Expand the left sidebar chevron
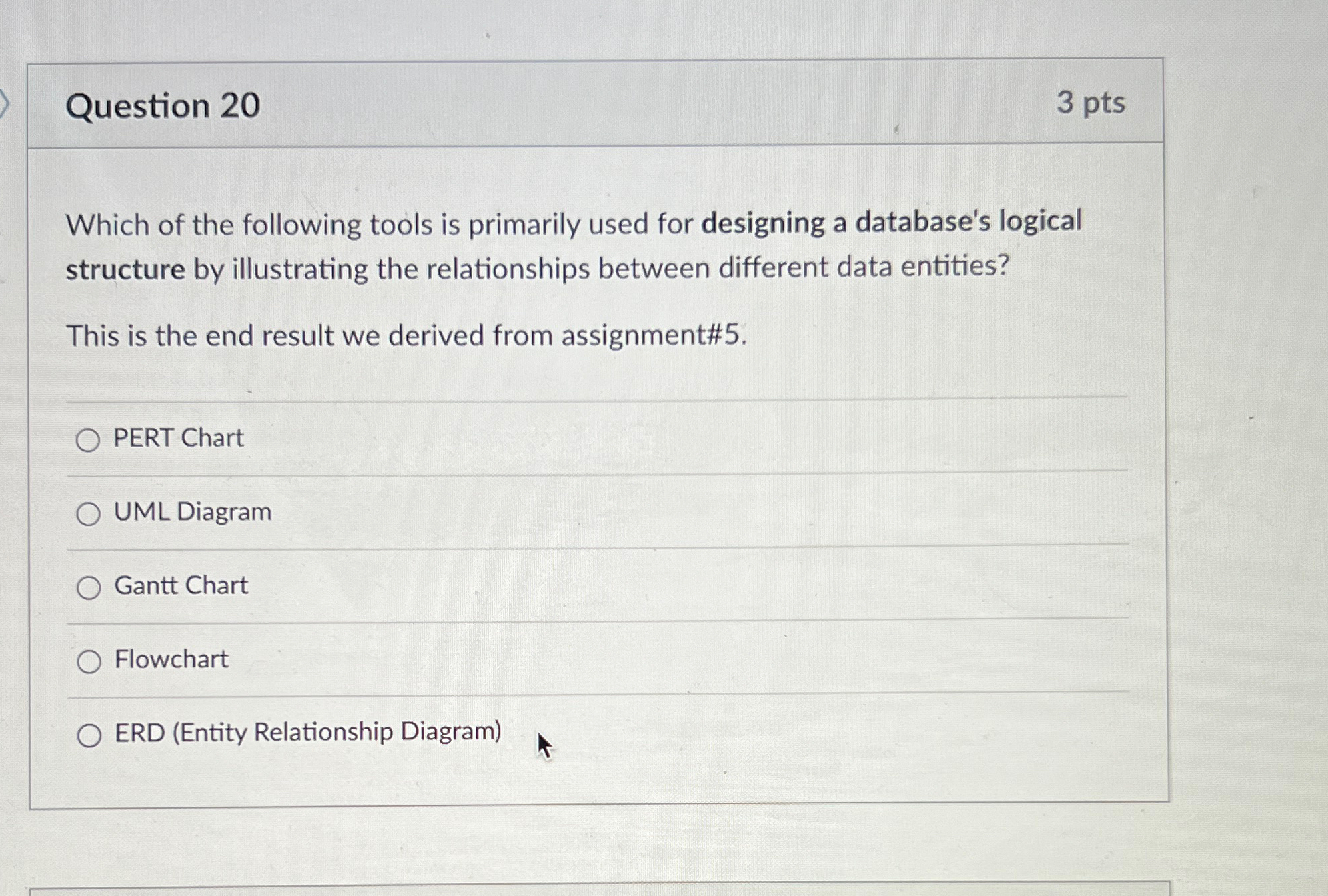The height and width of the screenshot is (896, 1328). 5,103
